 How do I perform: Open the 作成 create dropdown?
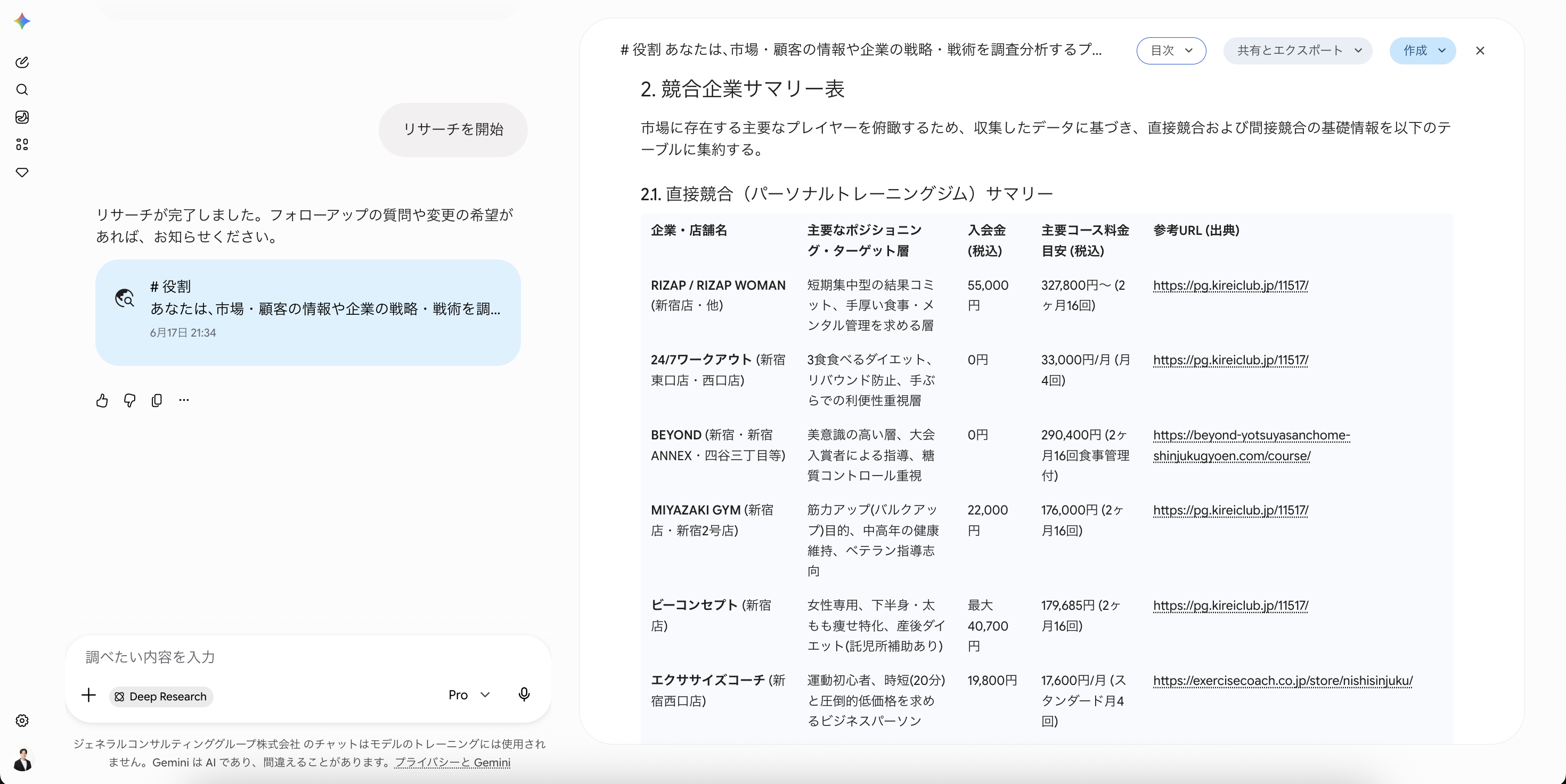(1423, 51)
